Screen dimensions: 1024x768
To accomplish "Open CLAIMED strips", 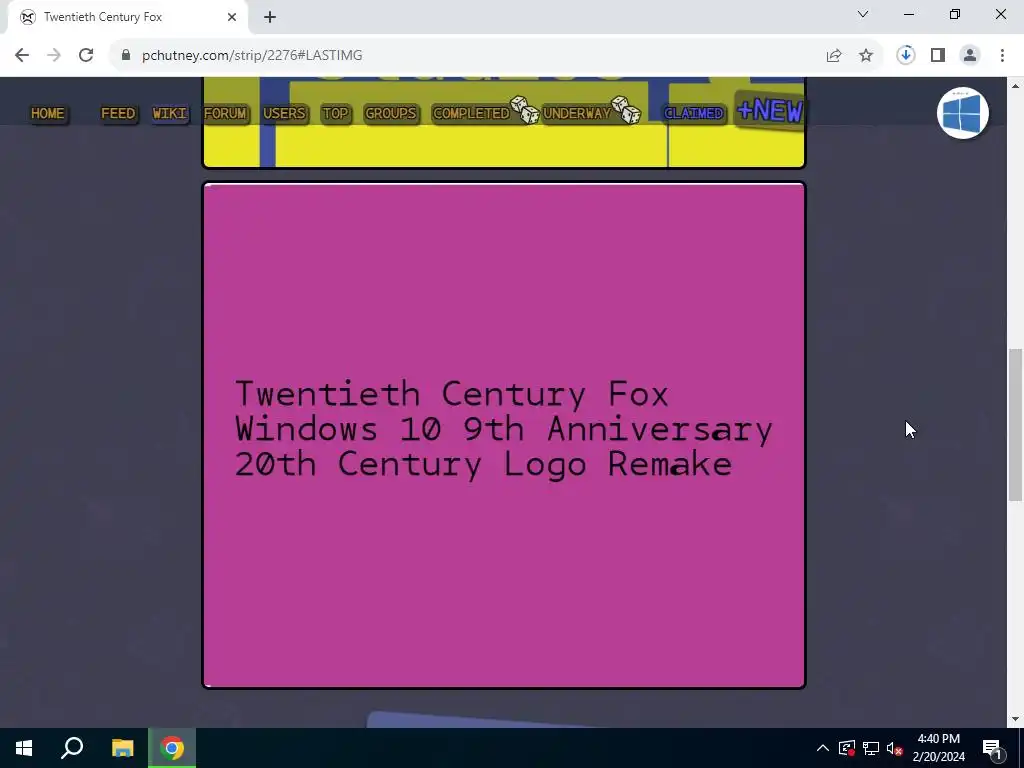I will pos(694,114).
